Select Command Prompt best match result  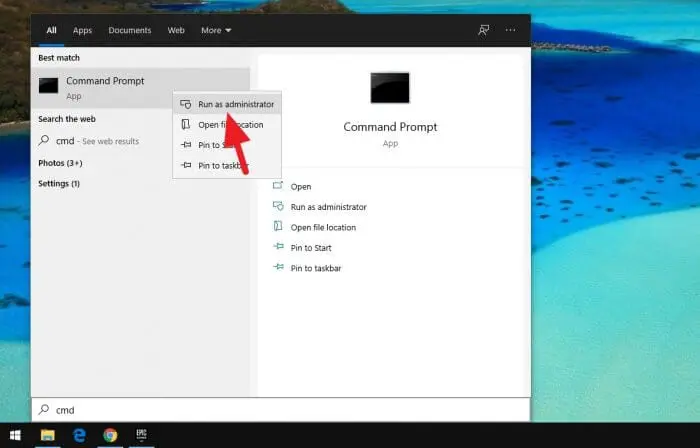140,88
